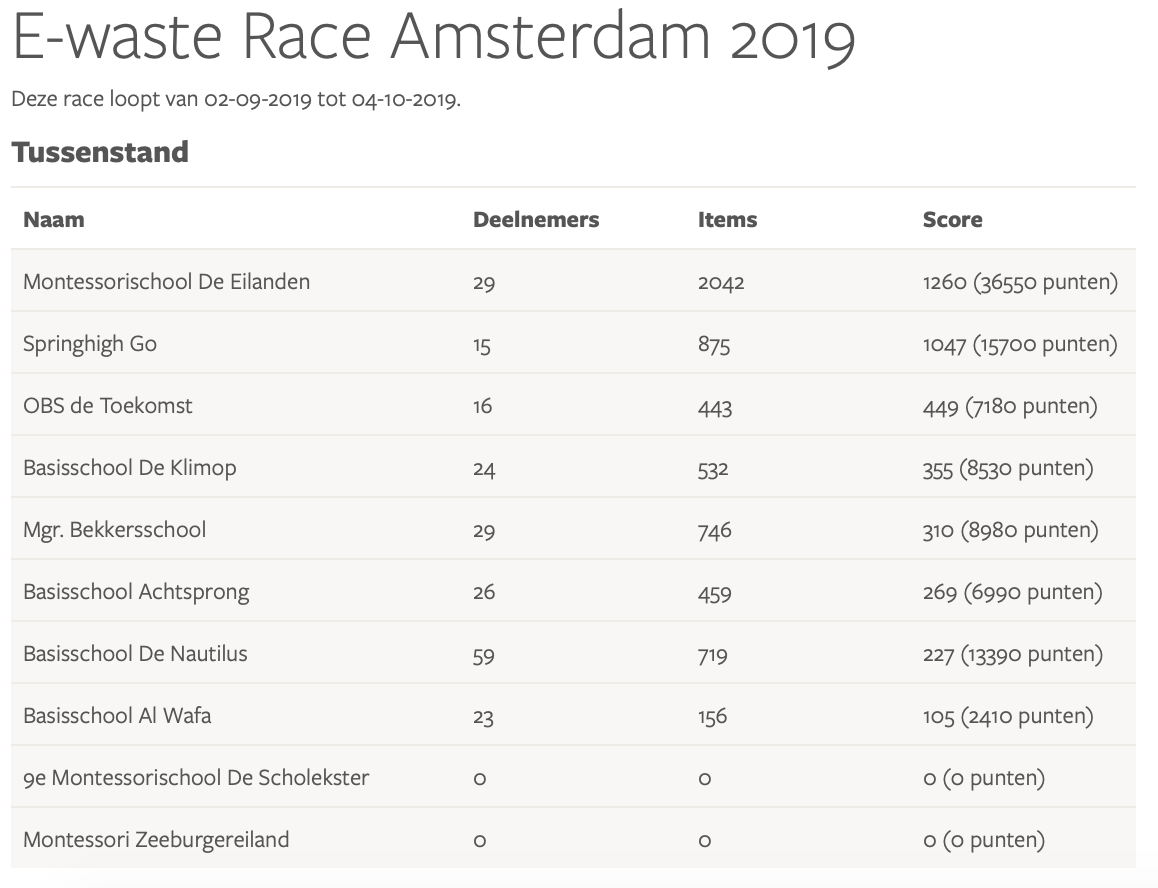Click Basisschool Al Wafa name
Screen dimensions: 1158x888
click(x=117, y=716)
